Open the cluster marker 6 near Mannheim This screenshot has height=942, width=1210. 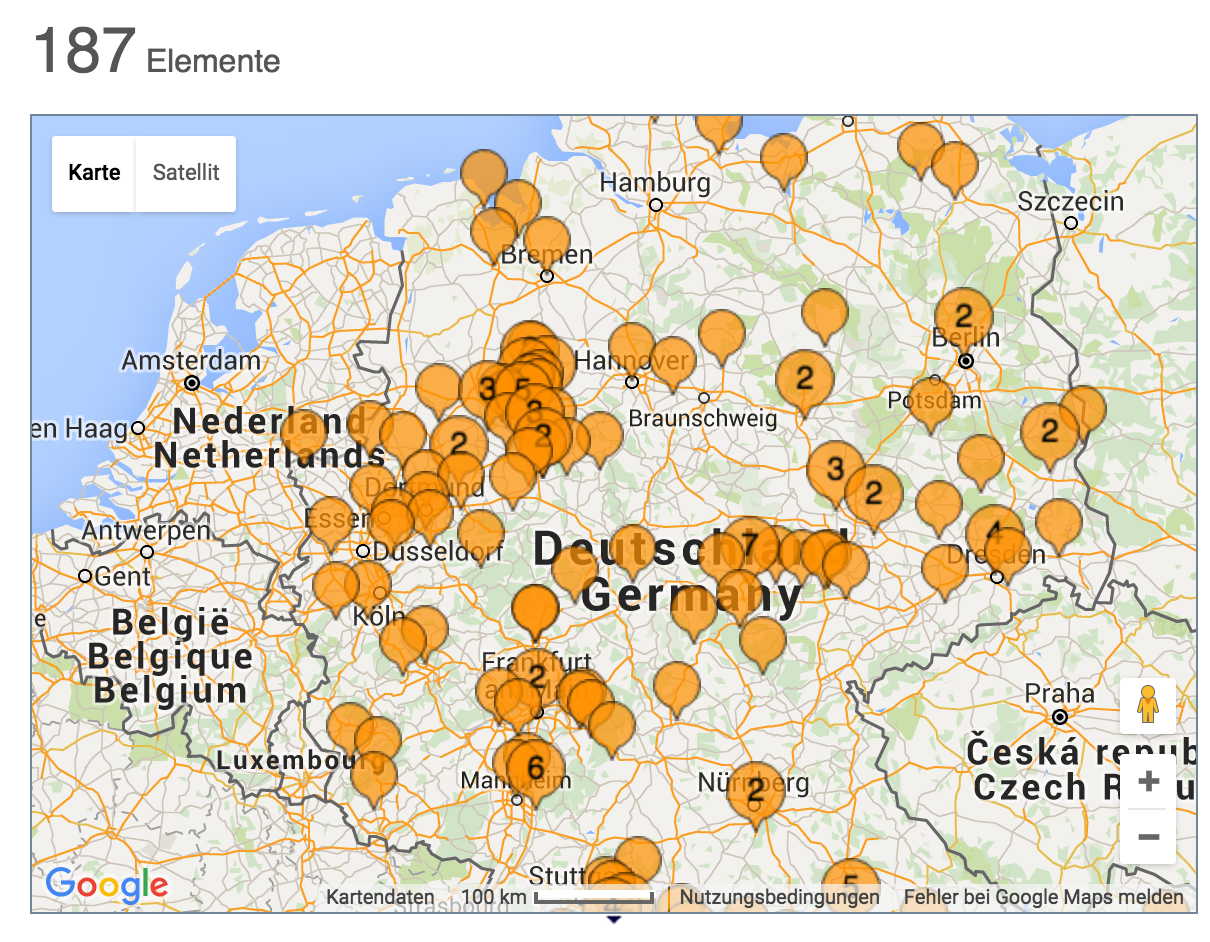tap(535, 767)
